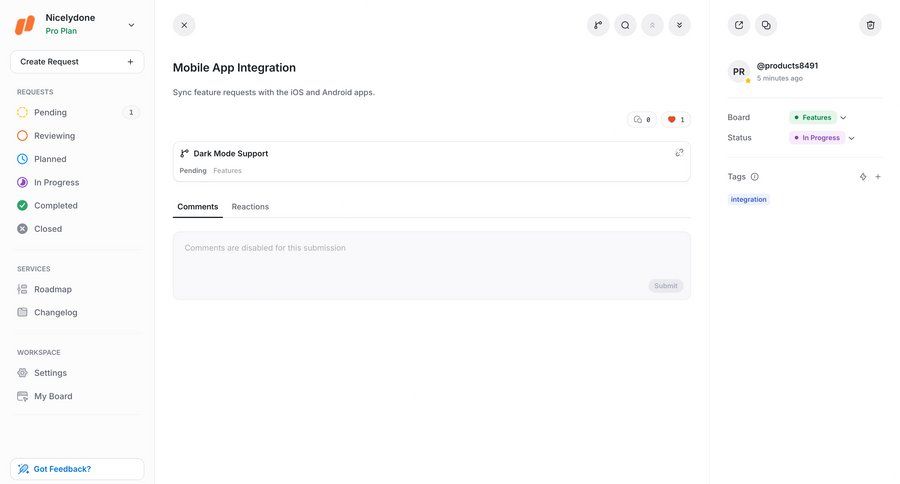Click the plus icon to add tag

pyautogui.click(x=878, y=177)
